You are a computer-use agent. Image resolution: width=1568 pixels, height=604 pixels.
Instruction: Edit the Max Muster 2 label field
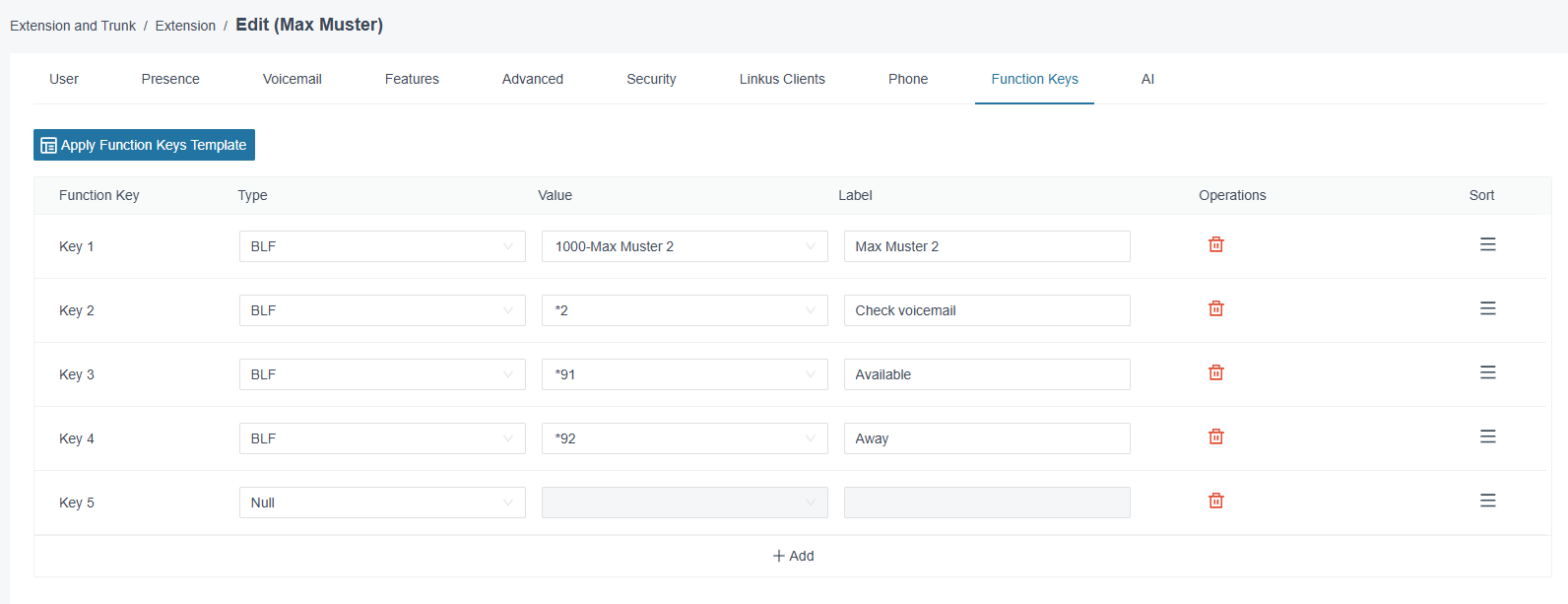[x=987, y=246]
